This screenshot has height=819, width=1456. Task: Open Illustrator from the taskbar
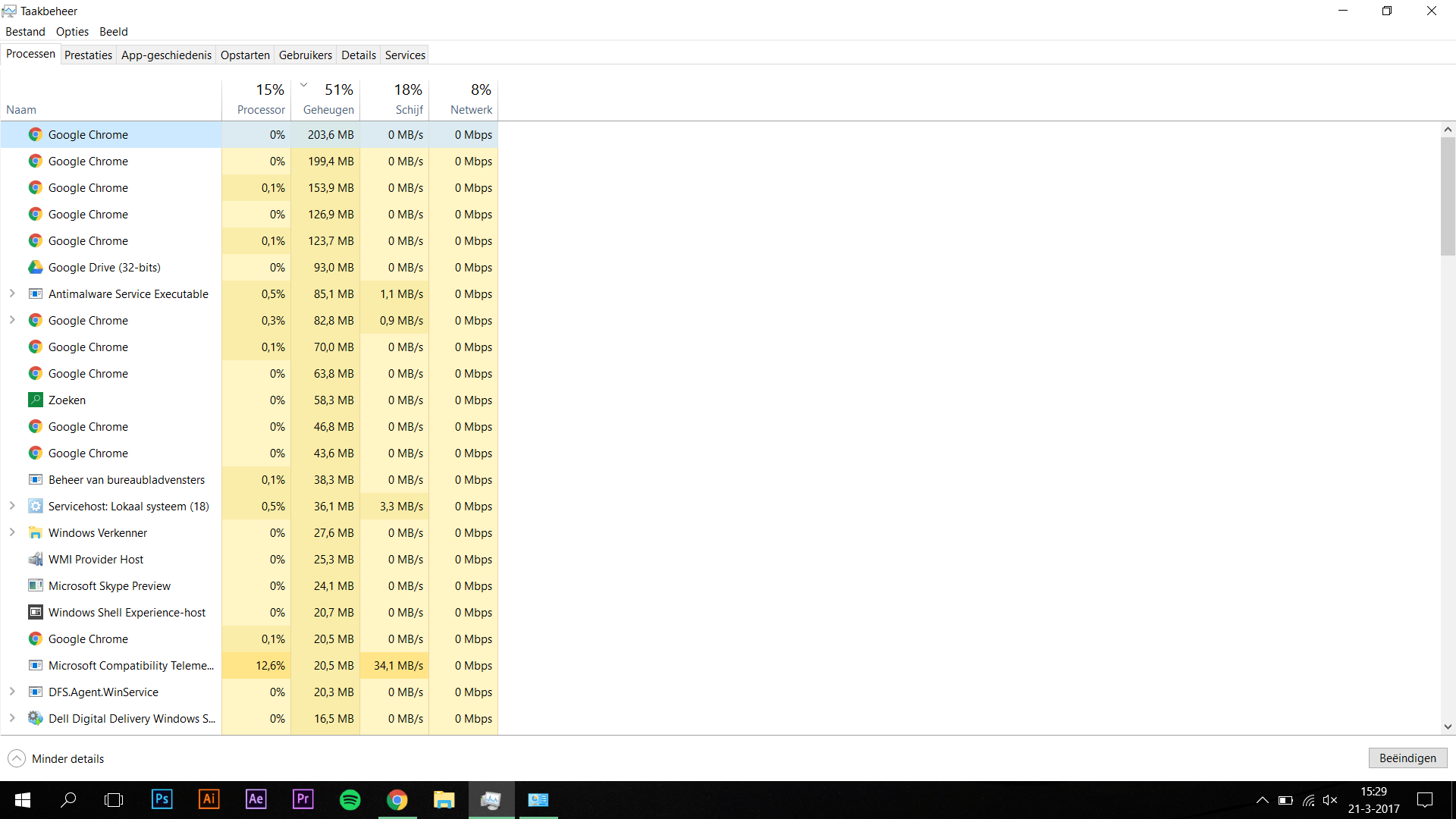click(x=209, y=799)
